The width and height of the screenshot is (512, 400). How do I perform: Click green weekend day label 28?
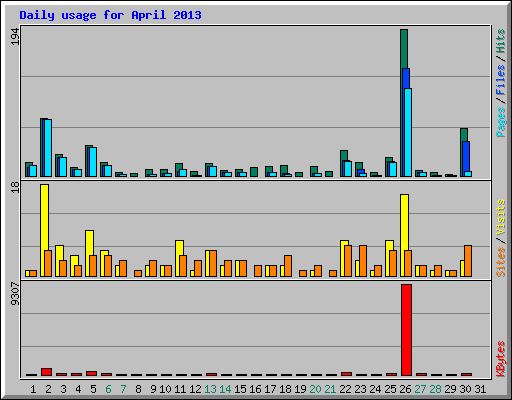point(435,389)
